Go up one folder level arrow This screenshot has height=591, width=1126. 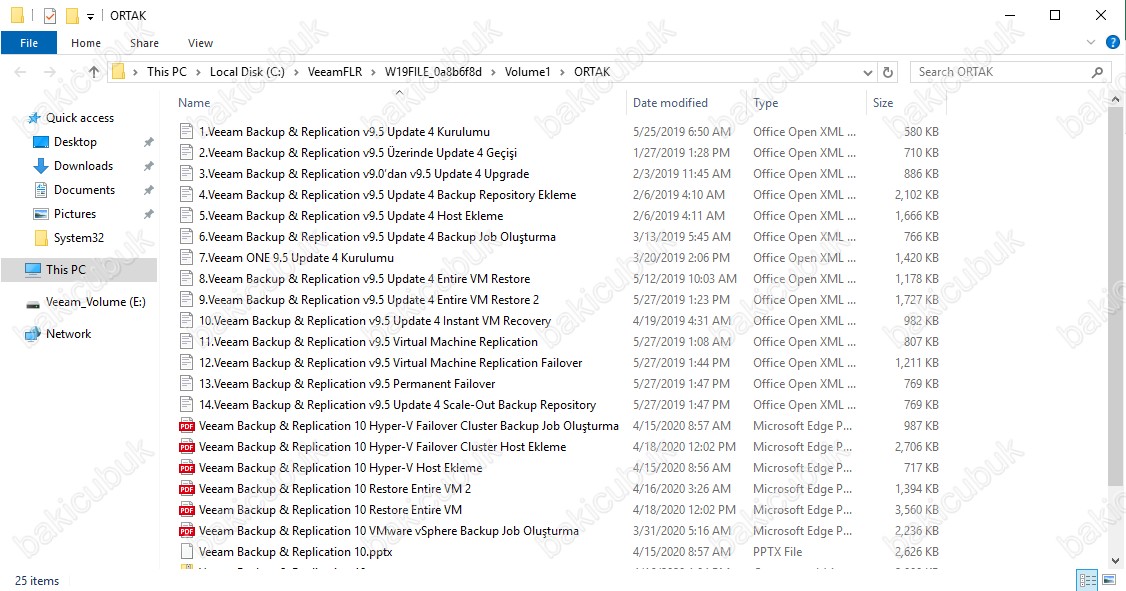(x=94, y=72)
